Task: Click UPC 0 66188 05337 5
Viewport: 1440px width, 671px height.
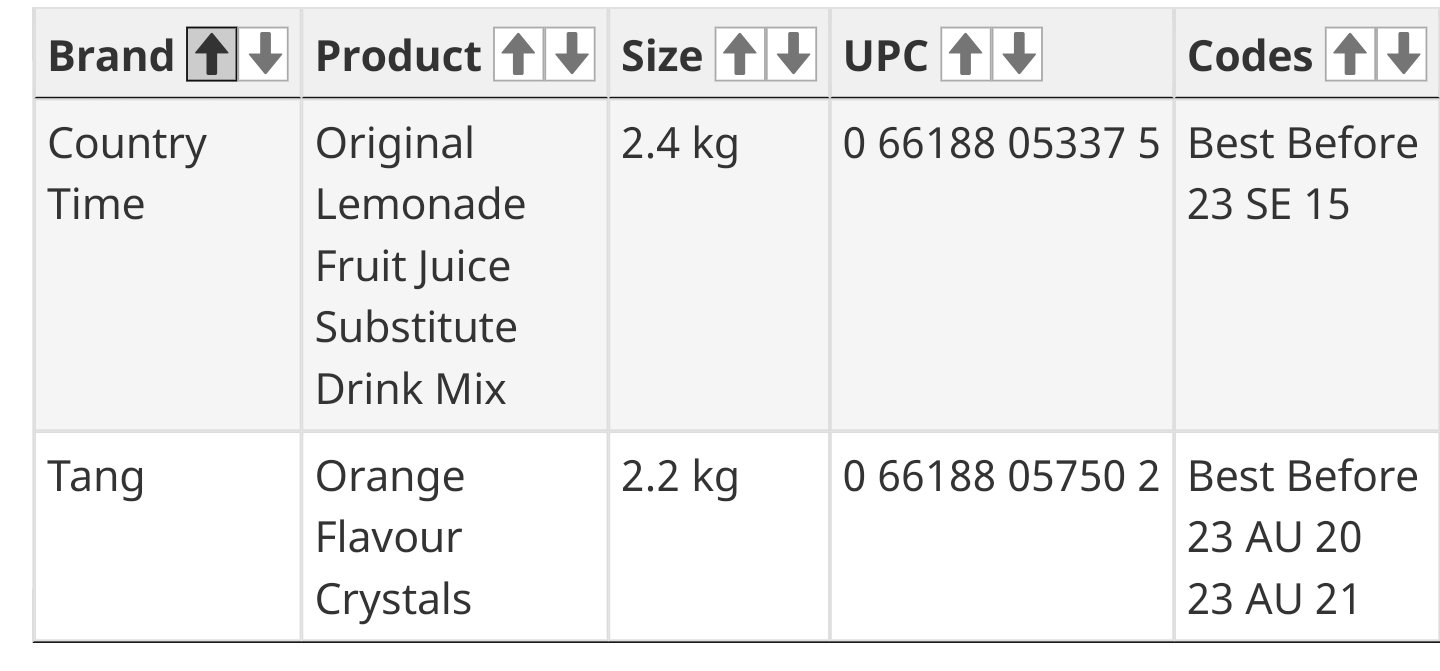Action: (1001, 144)
